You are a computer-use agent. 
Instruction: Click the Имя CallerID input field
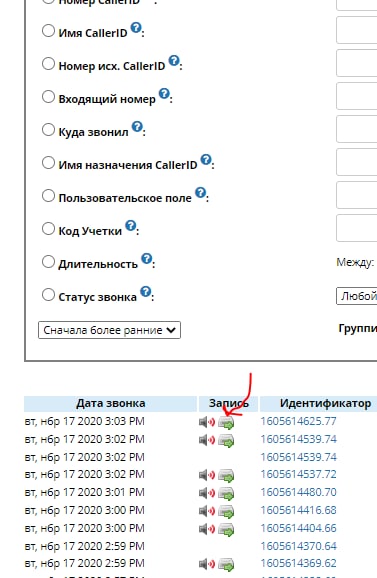click(x=357, y=30)
